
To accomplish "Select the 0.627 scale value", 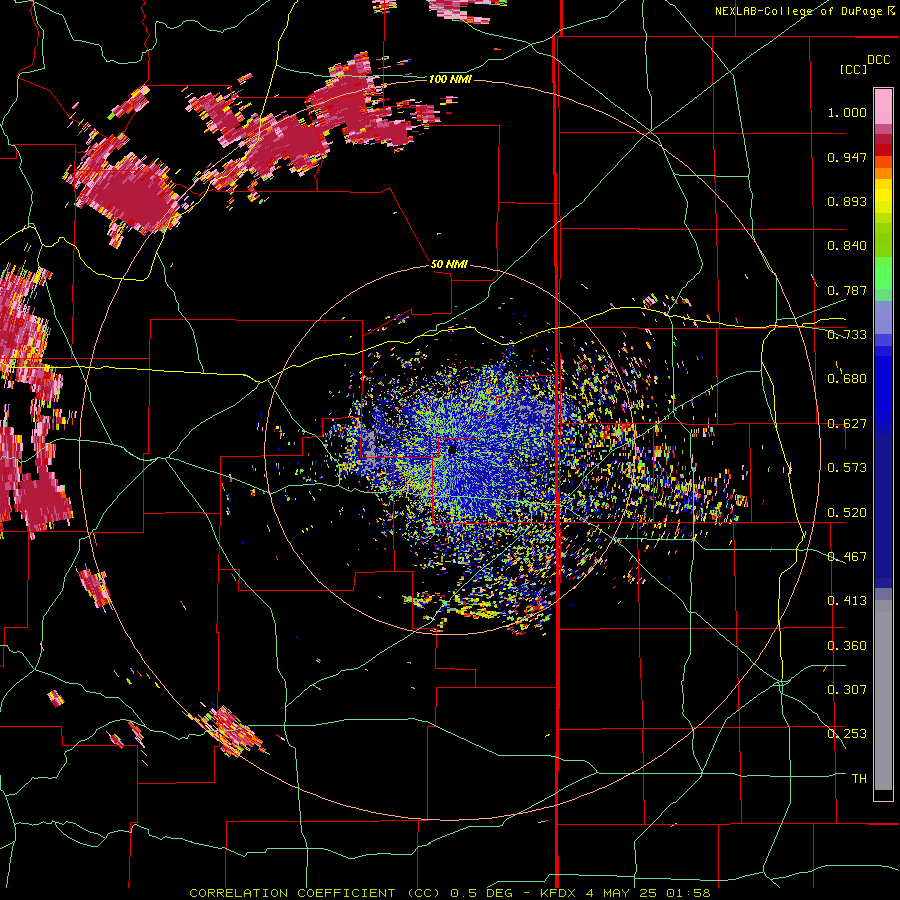I will click(x=847, y=424).
